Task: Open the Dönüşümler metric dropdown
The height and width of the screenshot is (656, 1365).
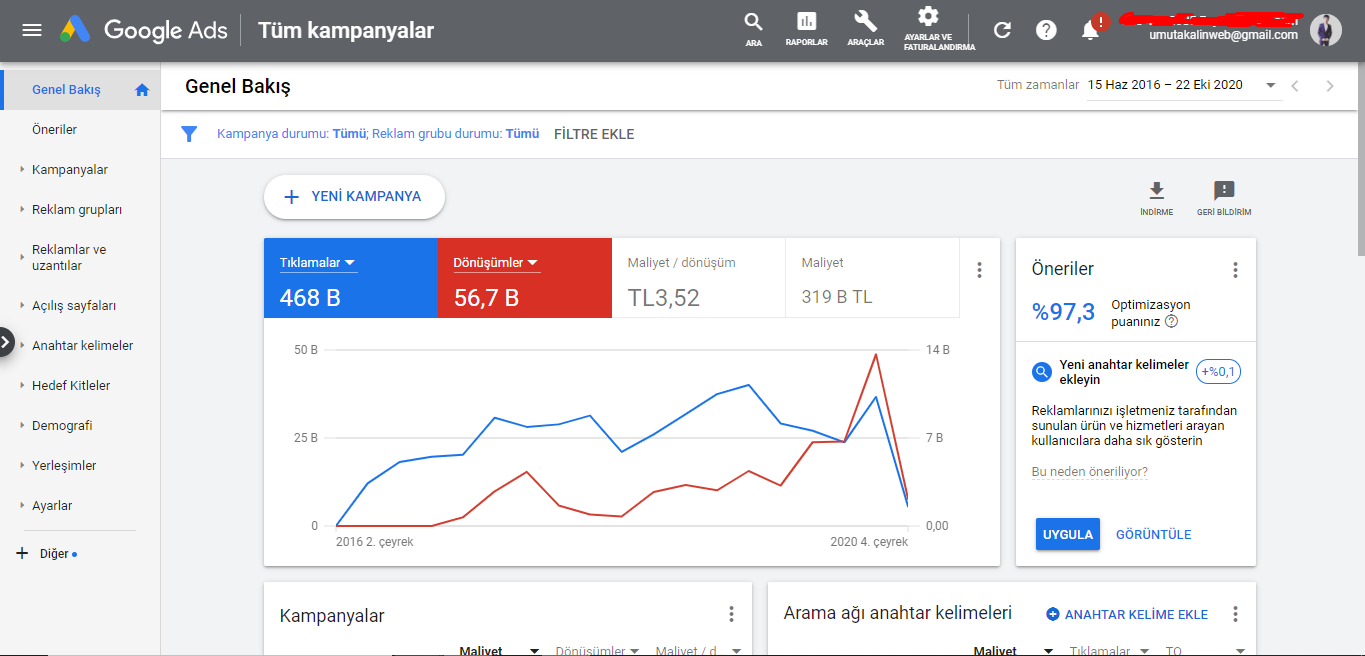Action: click(496, 263)
